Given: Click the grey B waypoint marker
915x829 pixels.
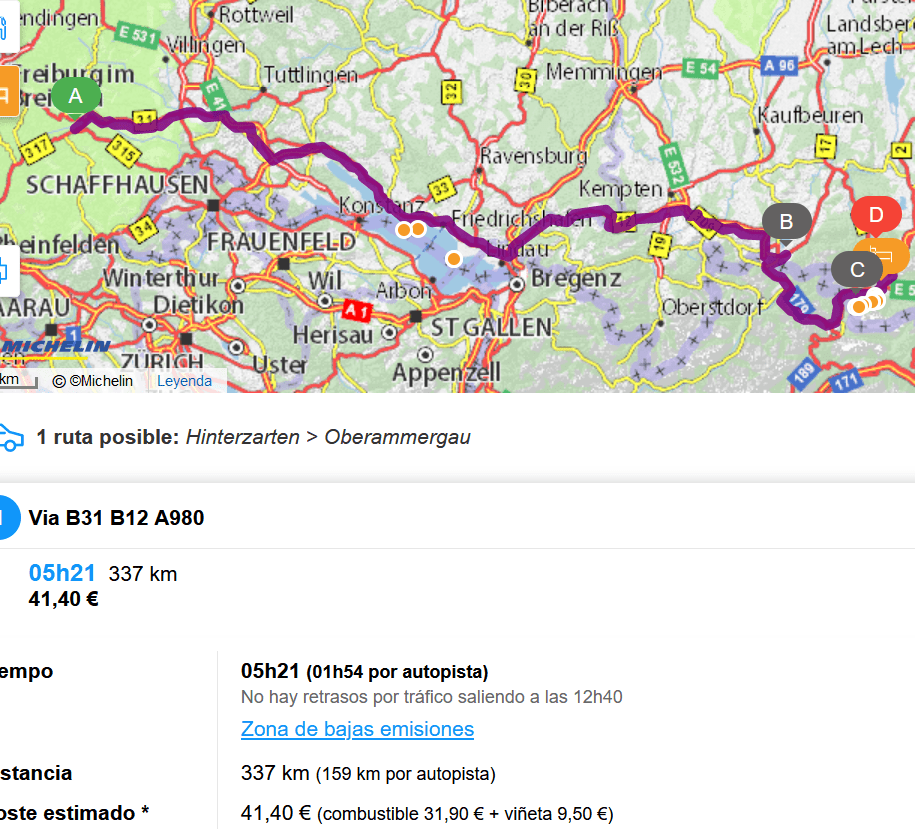Looking at the screenshot, I should click(786, 222).
